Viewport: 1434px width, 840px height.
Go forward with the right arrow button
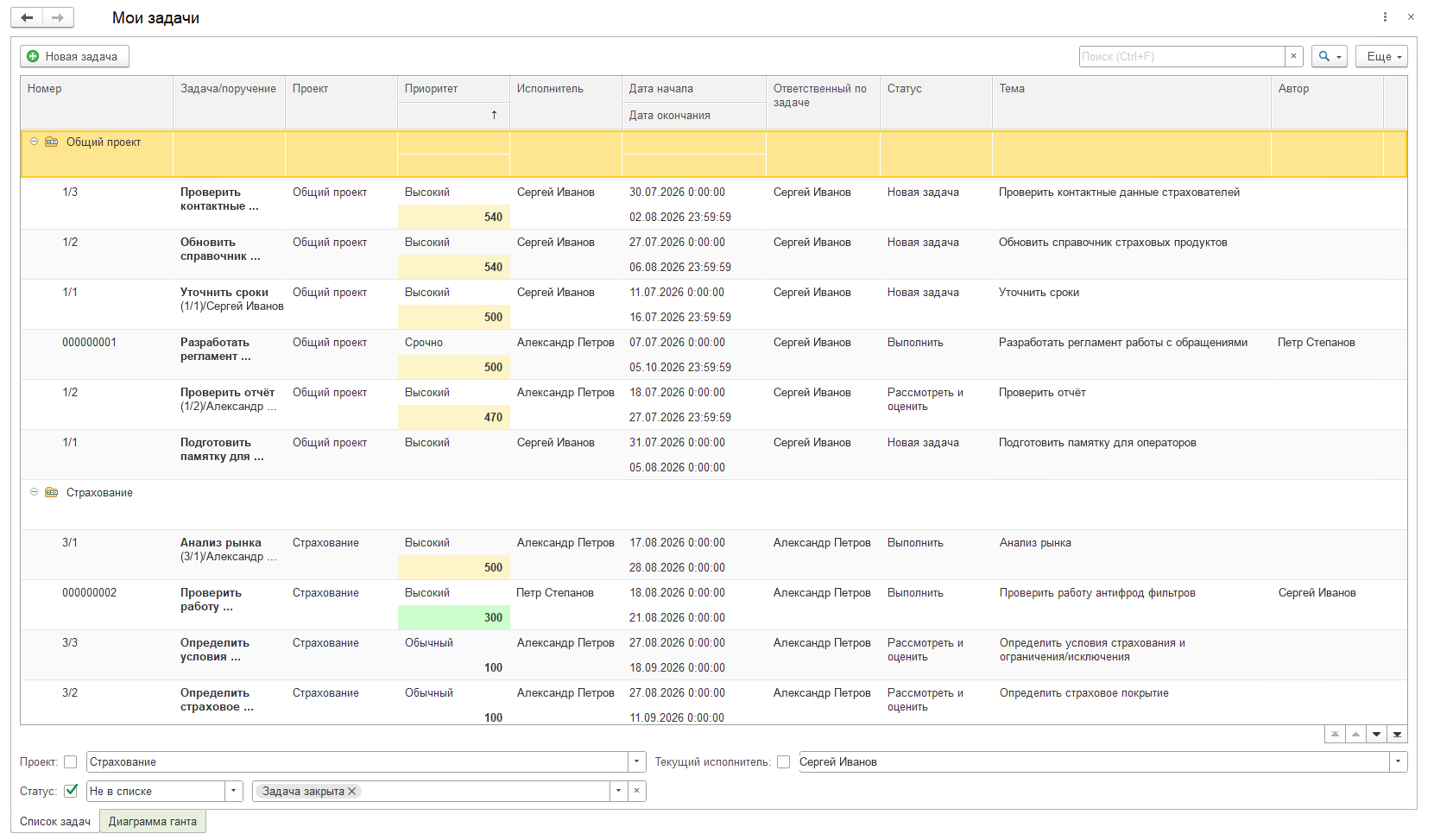(58, 17)
